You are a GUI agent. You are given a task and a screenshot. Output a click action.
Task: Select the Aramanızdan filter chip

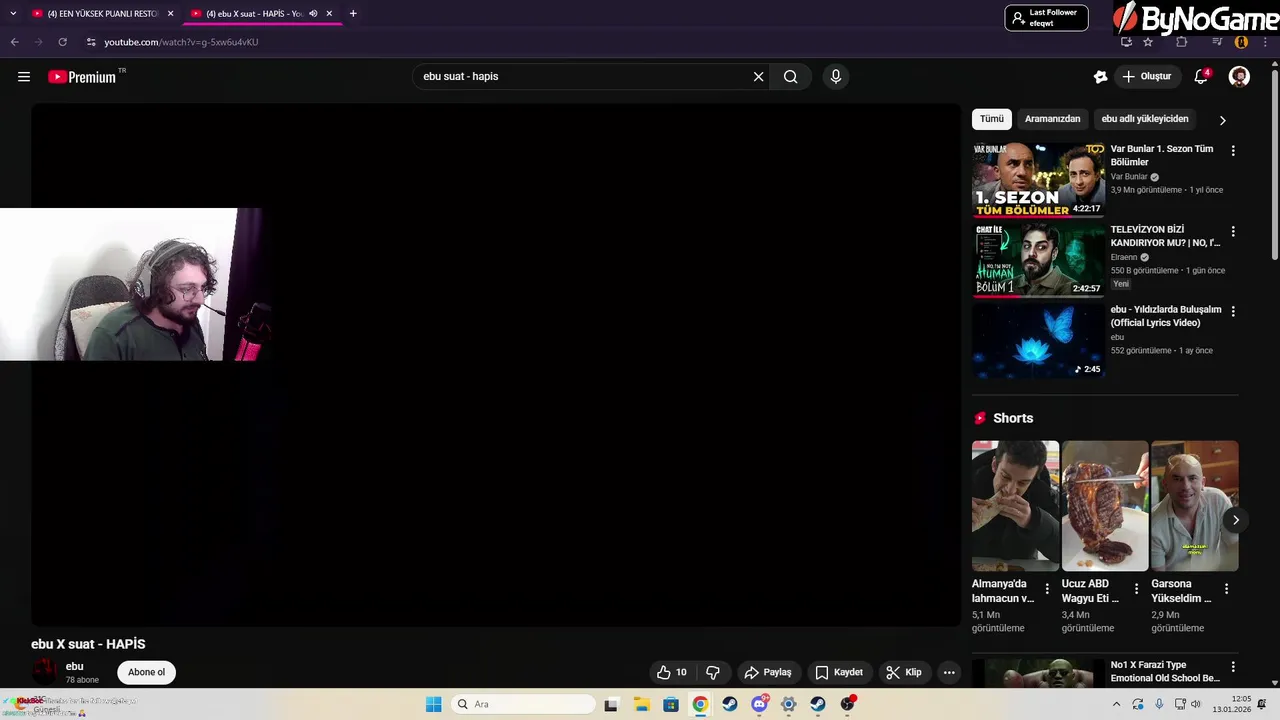point(1053,119)
